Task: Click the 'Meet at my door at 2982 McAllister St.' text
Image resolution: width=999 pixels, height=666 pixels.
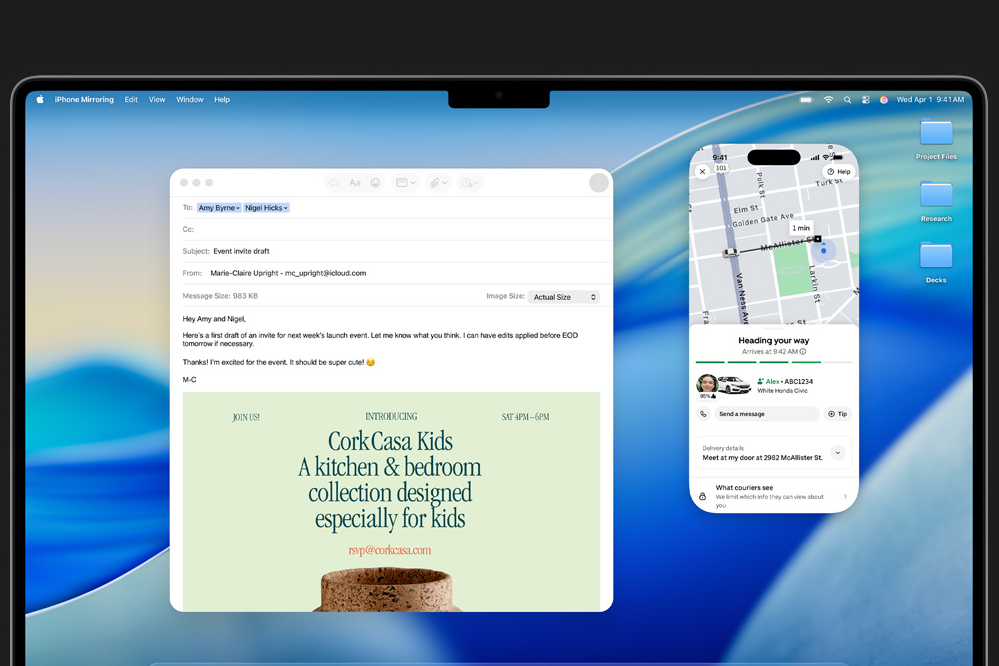Action: pos(762,458)
